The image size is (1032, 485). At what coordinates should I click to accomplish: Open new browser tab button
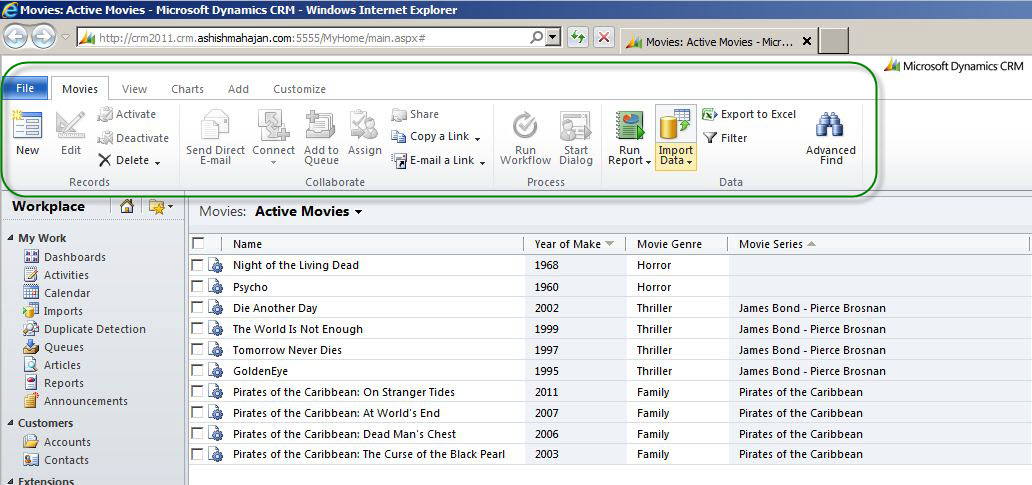click(x=835, y=41)
